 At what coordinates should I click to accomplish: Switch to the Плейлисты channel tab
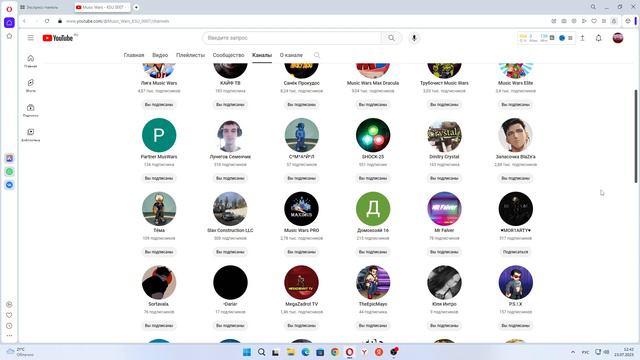coord(190,55)
